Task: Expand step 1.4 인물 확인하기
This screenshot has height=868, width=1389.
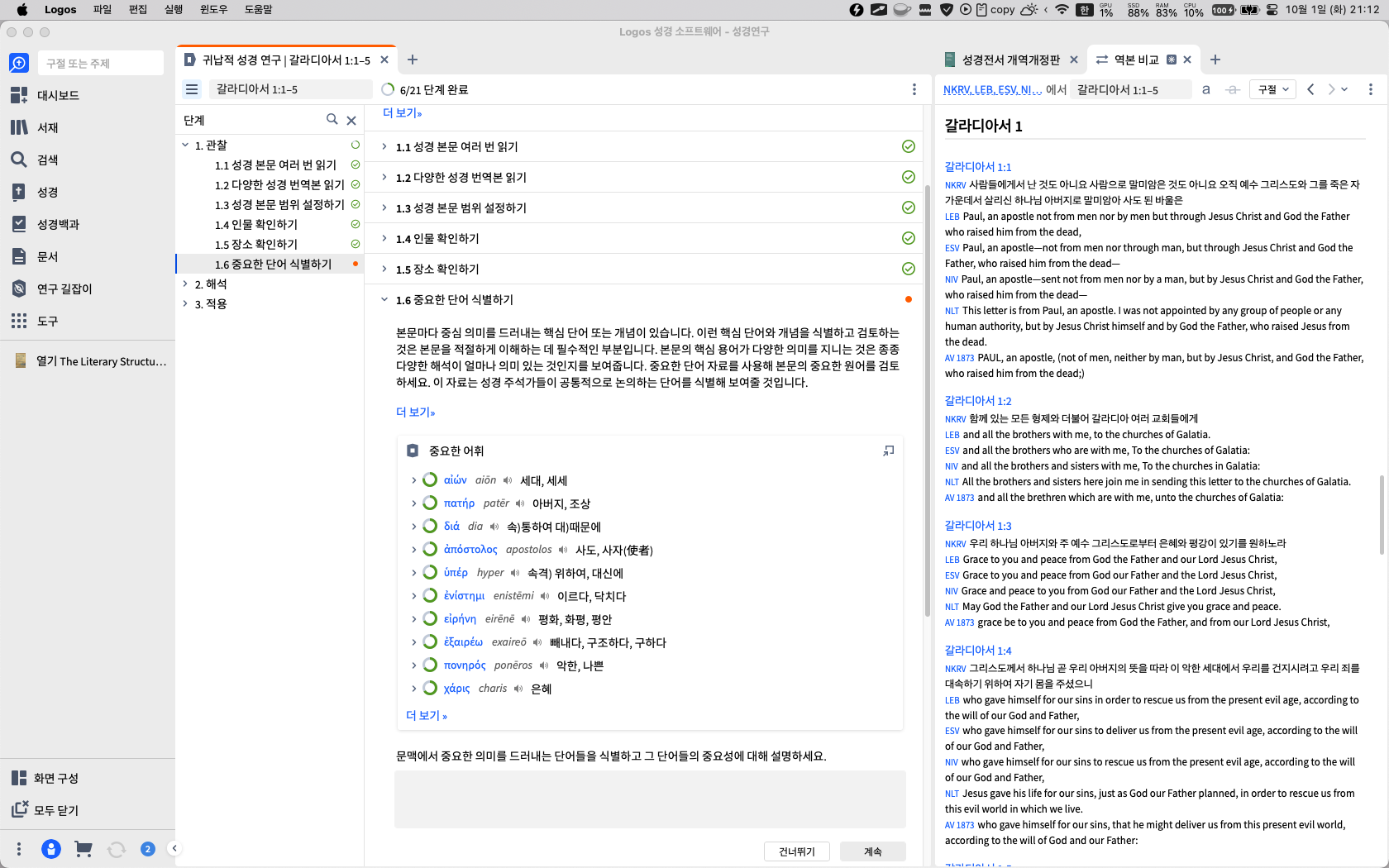Action: point(384,238)
